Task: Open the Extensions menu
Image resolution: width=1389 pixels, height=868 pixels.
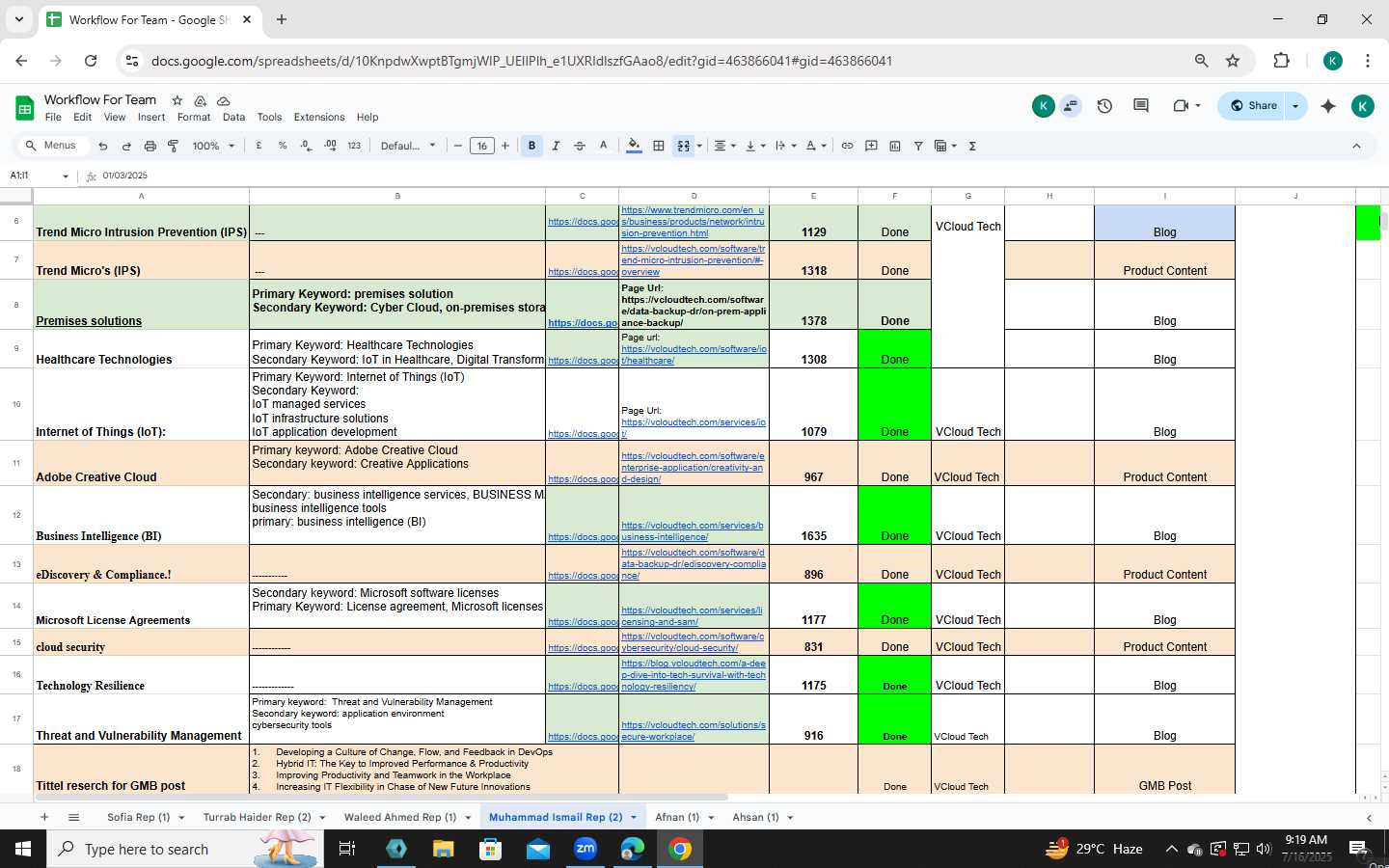Action: 319,117
